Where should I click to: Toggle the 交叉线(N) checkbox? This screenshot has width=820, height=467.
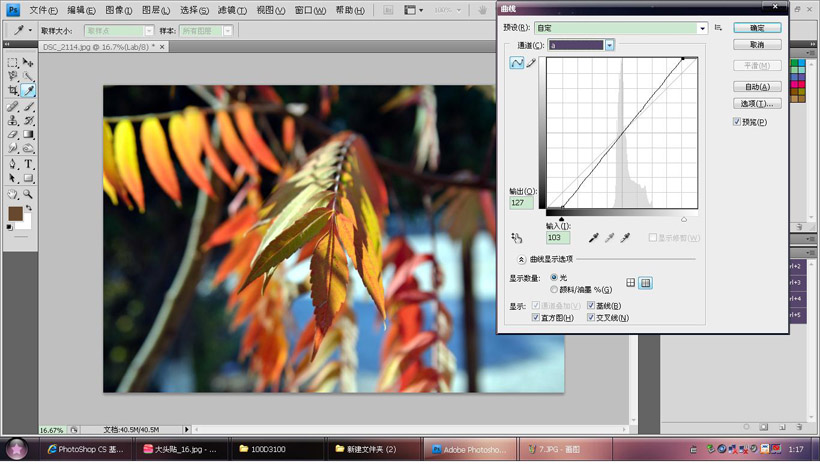pyautogui.click(x=591, y=317)
